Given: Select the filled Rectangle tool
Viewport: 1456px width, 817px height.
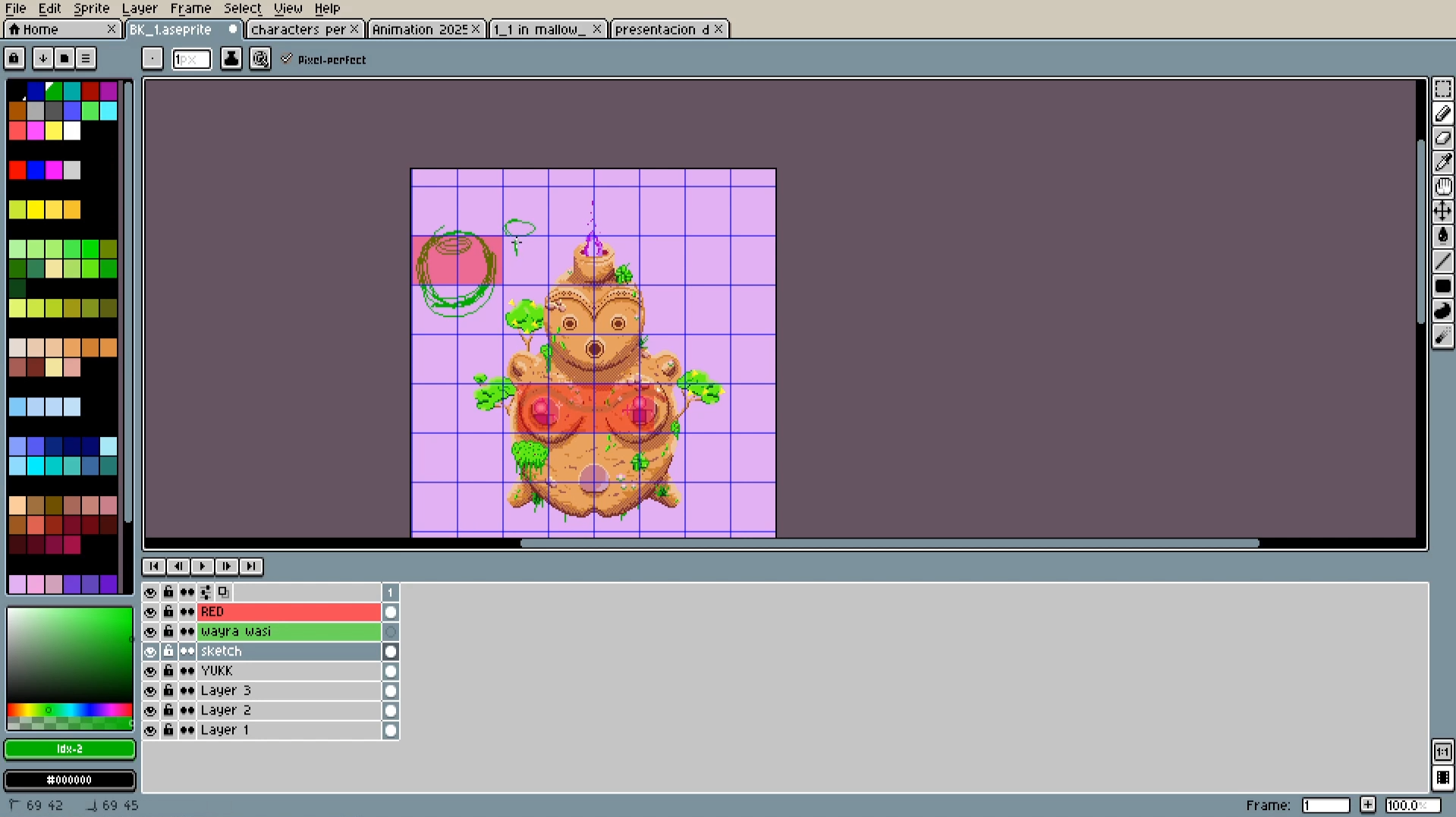Looking at the screenshot, I should (1442, 286).
